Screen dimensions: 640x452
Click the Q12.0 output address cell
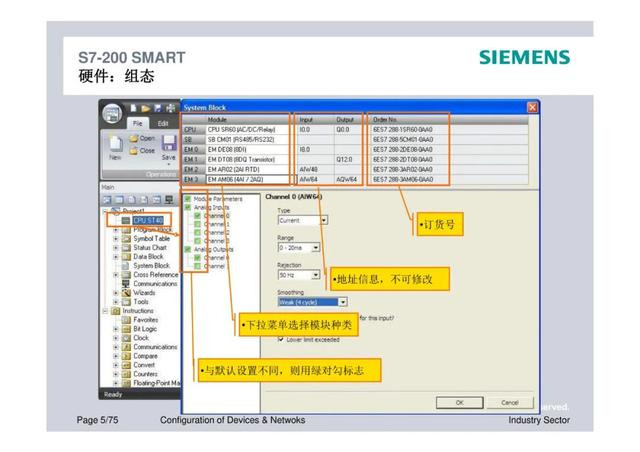[x=348, y=160]
